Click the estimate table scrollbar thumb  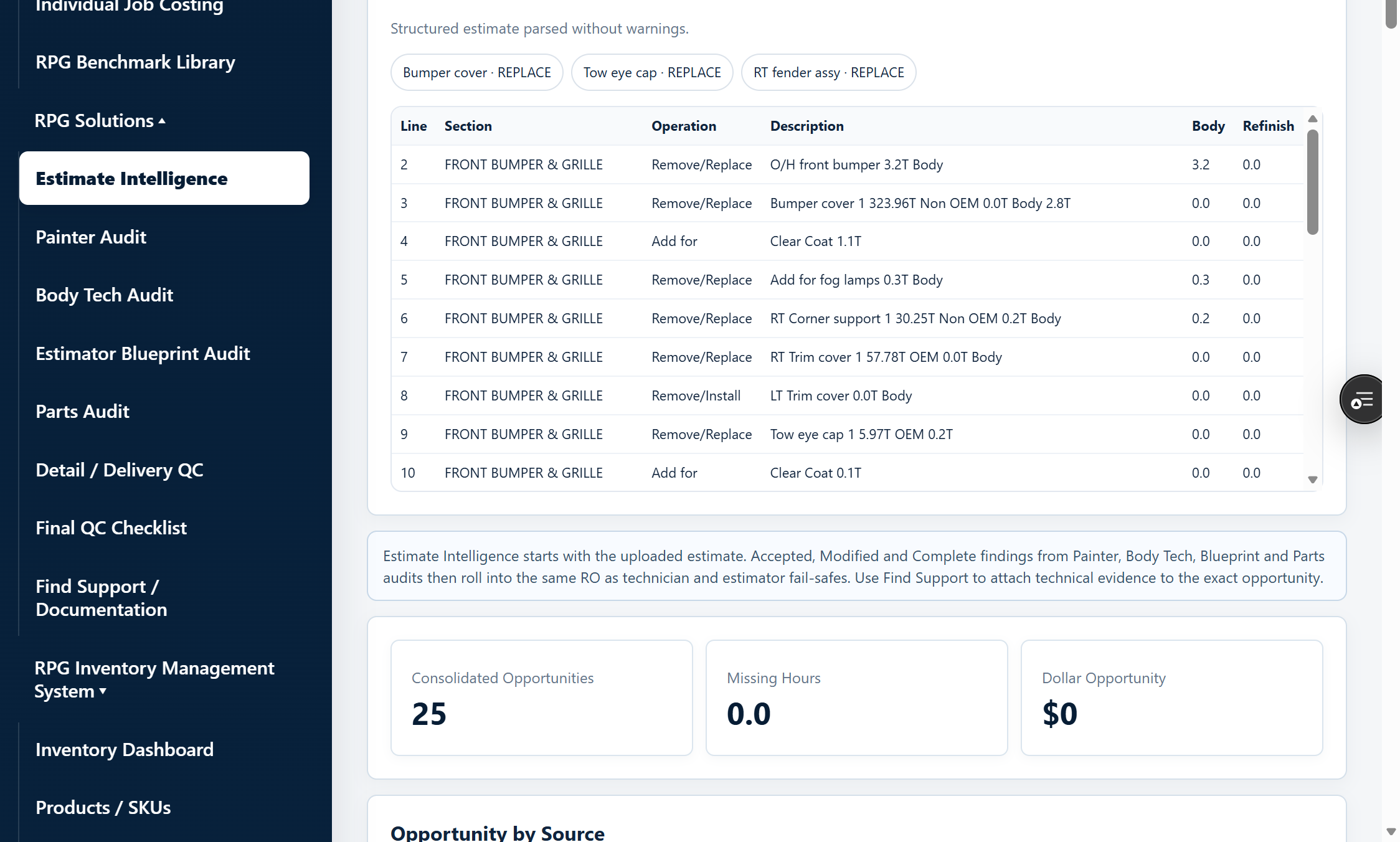1313,182
